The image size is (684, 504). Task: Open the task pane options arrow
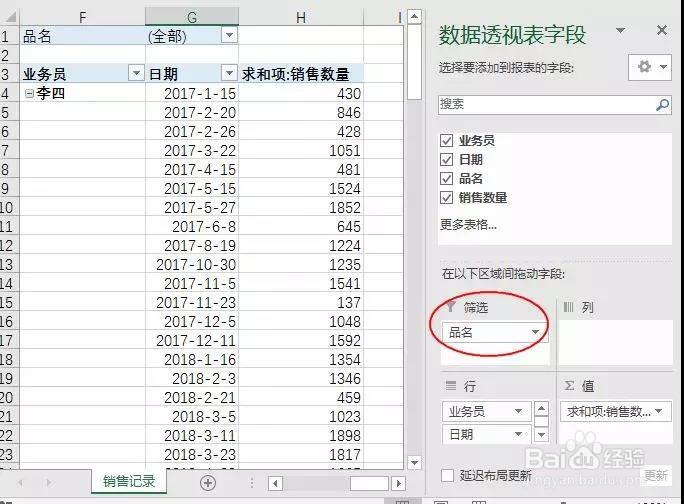pos(620,30)
